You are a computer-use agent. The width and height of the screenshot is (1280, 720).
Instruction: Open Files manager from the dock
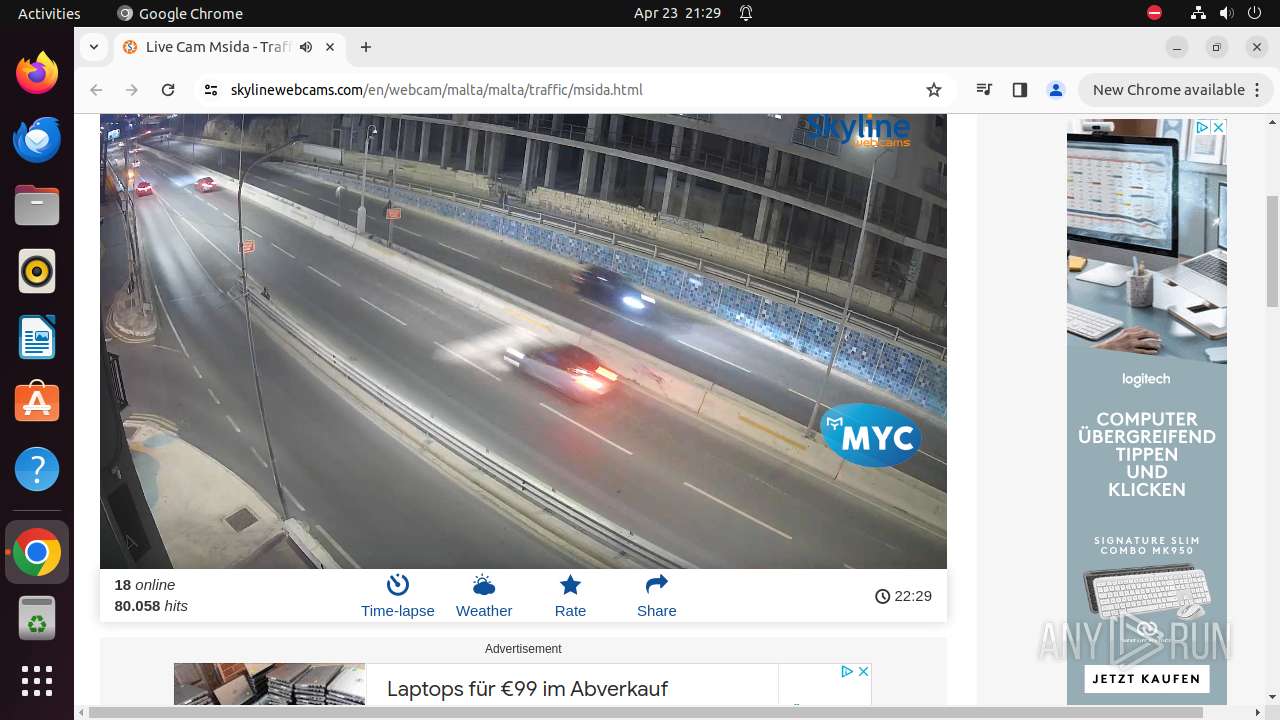37,205
